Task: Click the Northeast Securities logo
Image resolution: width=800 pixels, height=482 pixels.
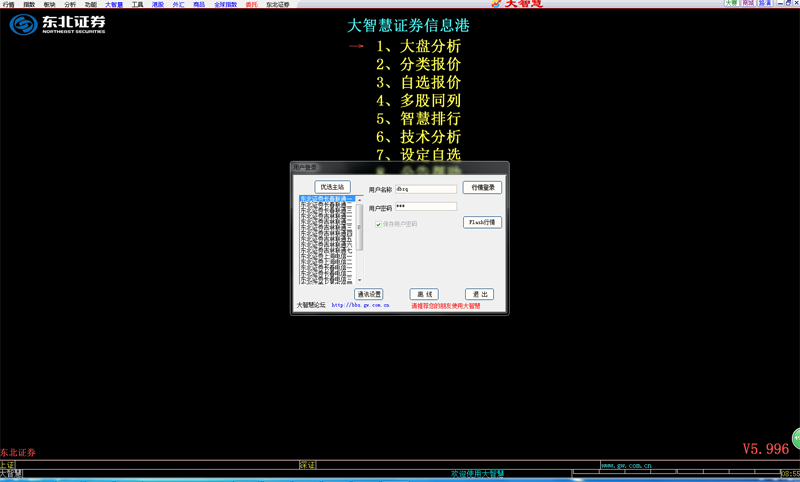Action: pyautogui.click(x=57, y=24)
